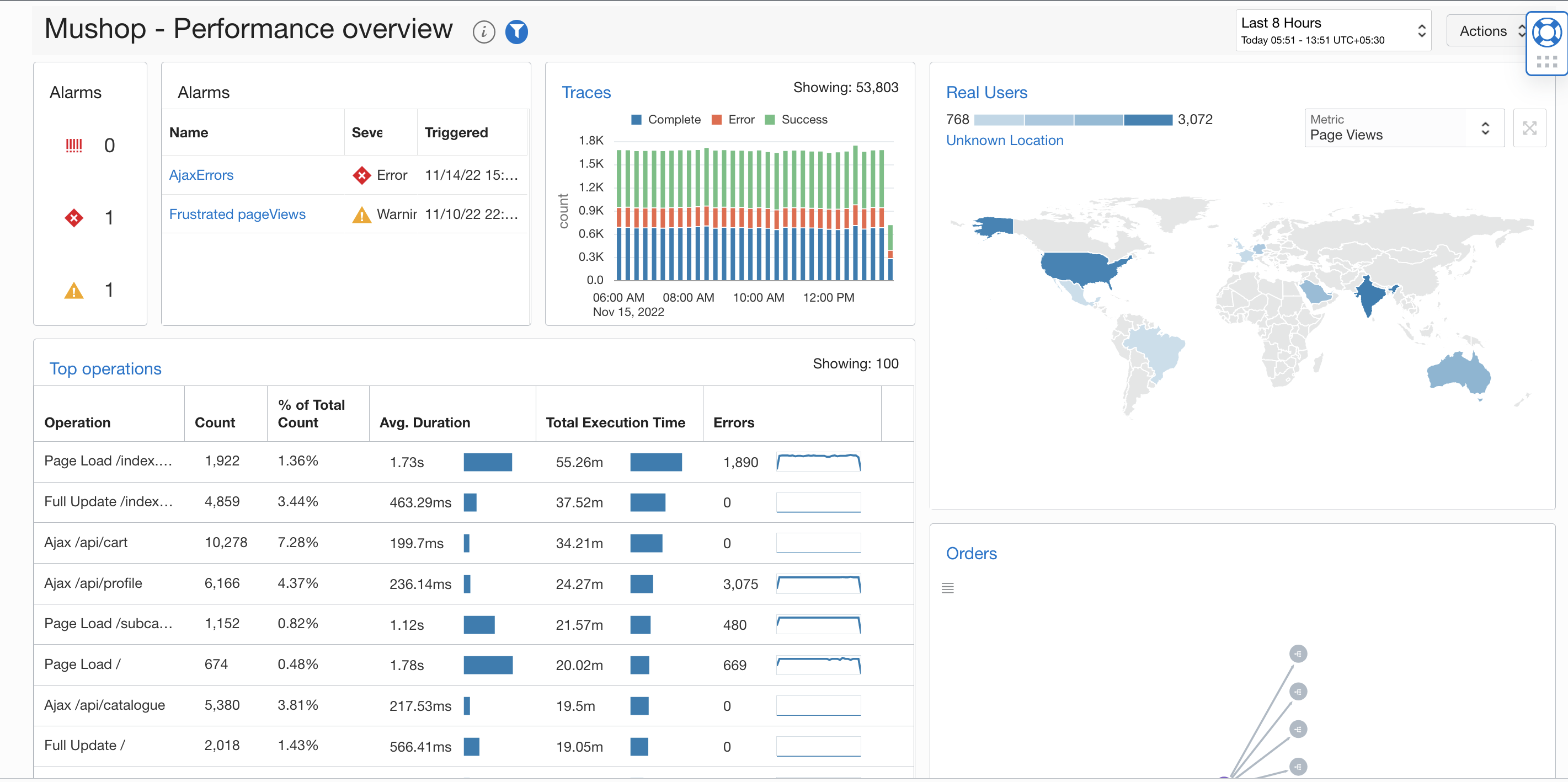The image size is (1568, 782).
Task: Open the AjaxErrors alarm link
Action: pos(201,175)
